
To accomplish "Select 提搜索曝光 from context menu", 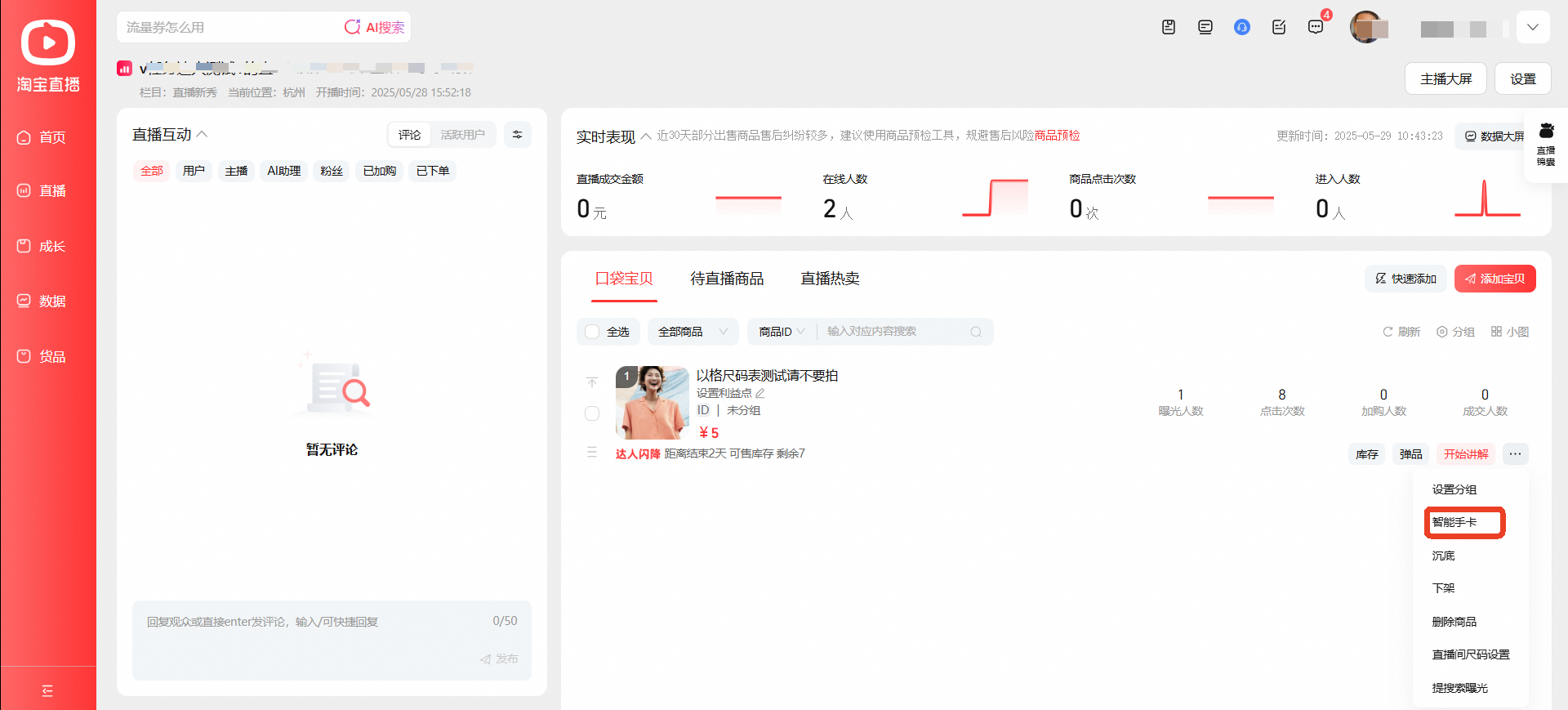I will [x=1460, y=688].
